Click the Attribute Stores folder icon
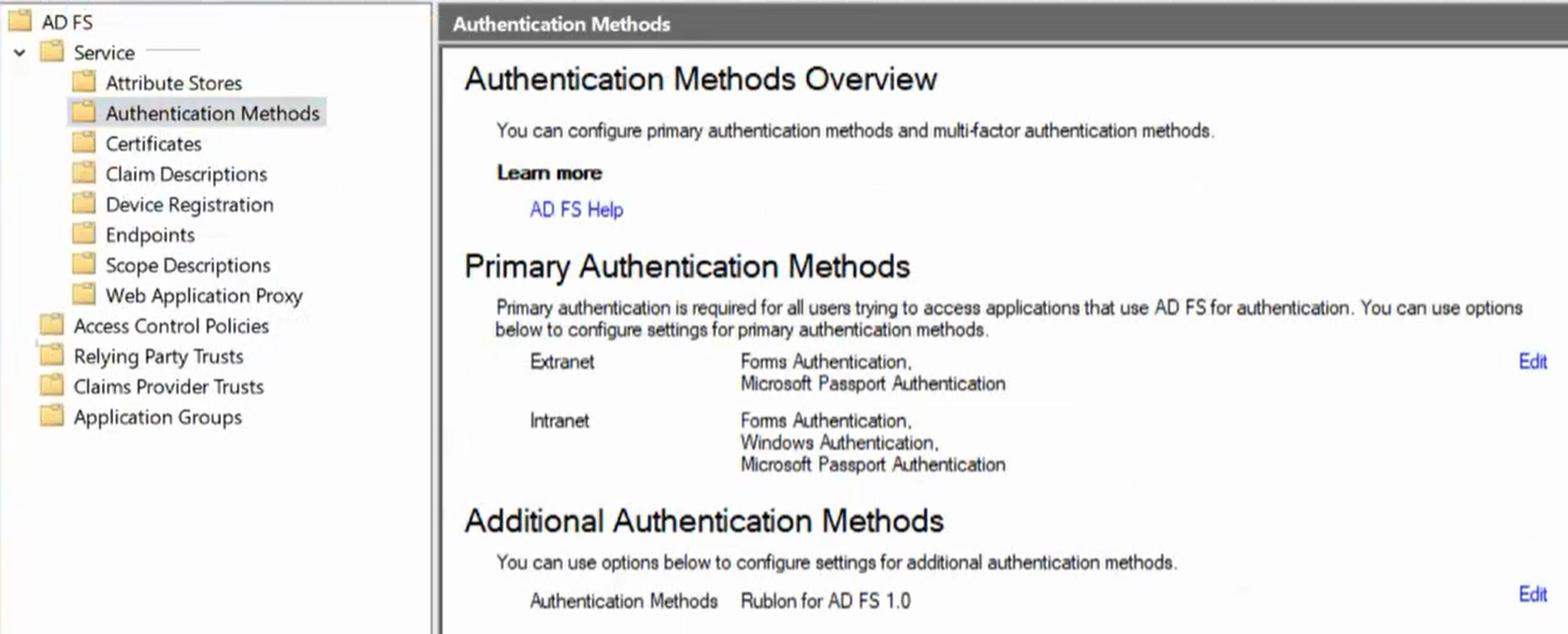This screenshot has width=1568, height=634. pos(83,82)
